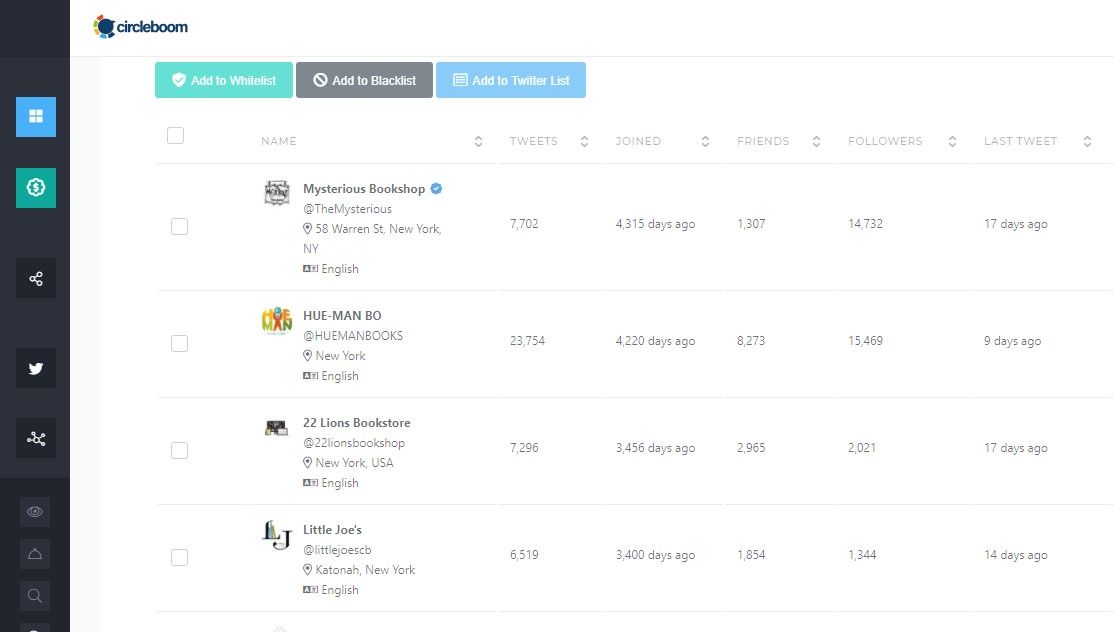Click the network nodes icon in sidebar
1114x632 pixels.
pyautogui.click(x=36, y=438)
